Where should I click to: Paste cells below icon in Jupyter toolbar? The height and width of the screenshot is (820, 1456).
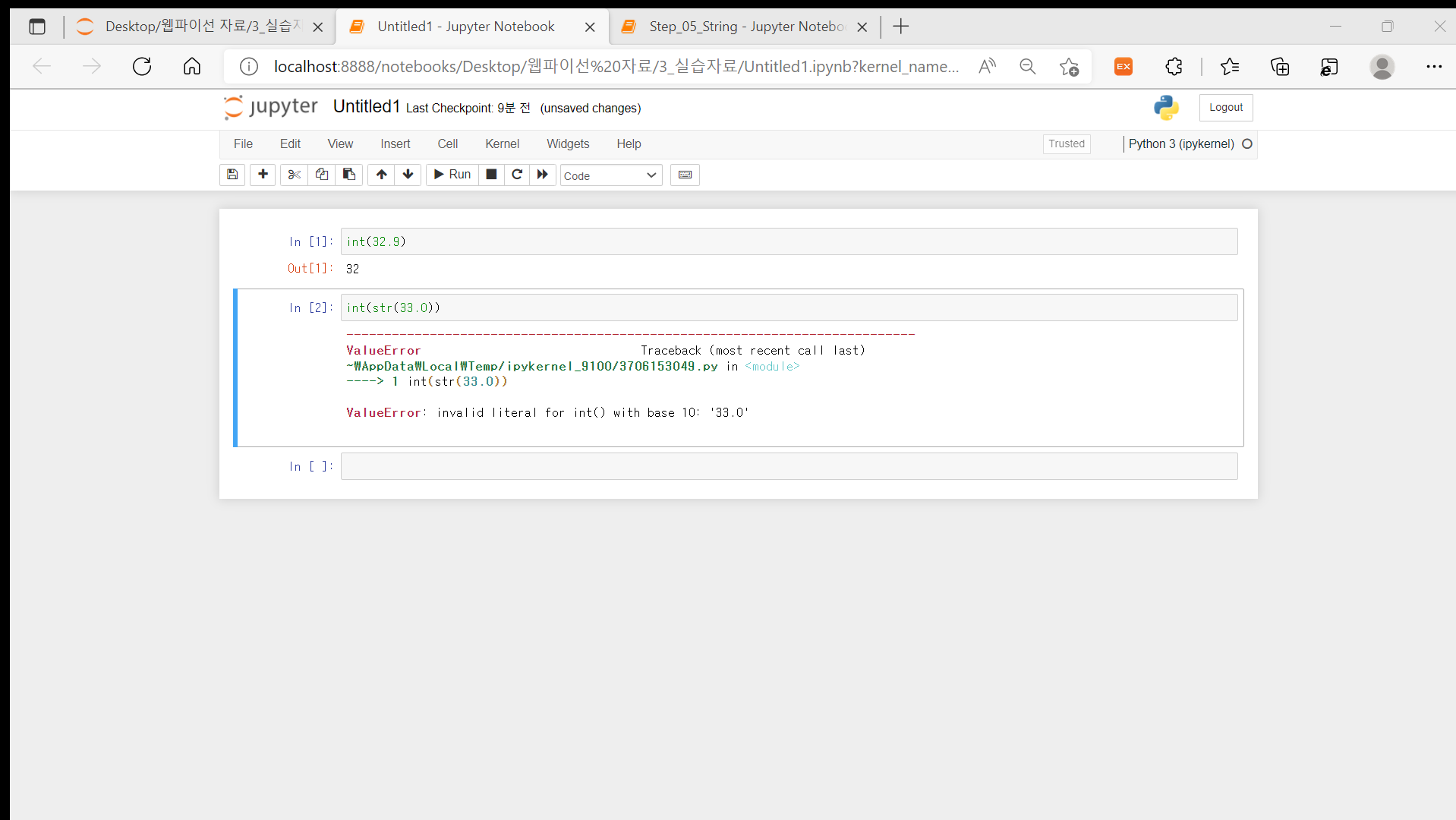pyautogui.click(x=349, y=175)
